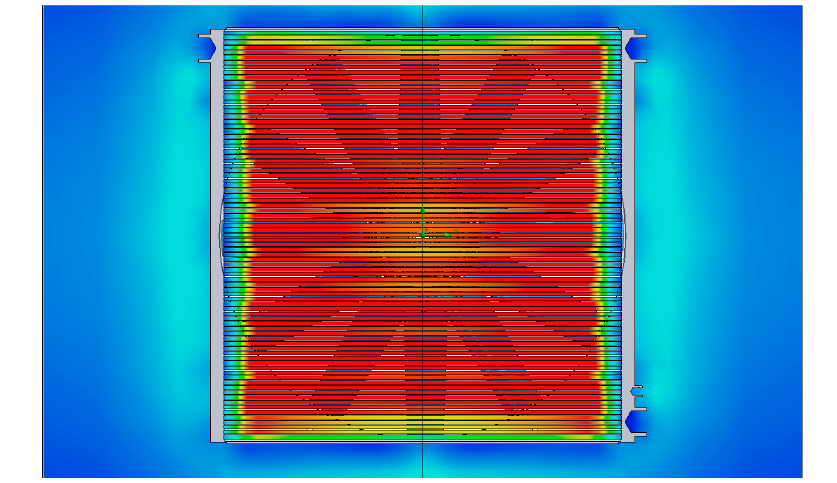Probe the orange zone just above the origin

tap(422, 200)
